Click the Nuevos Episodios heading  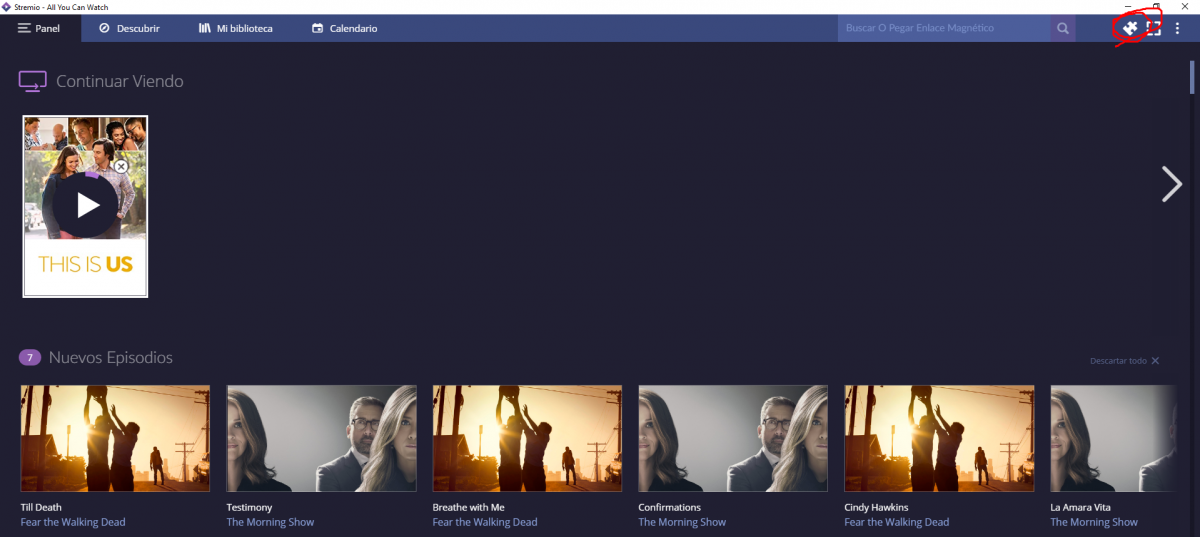coord(111,358)
